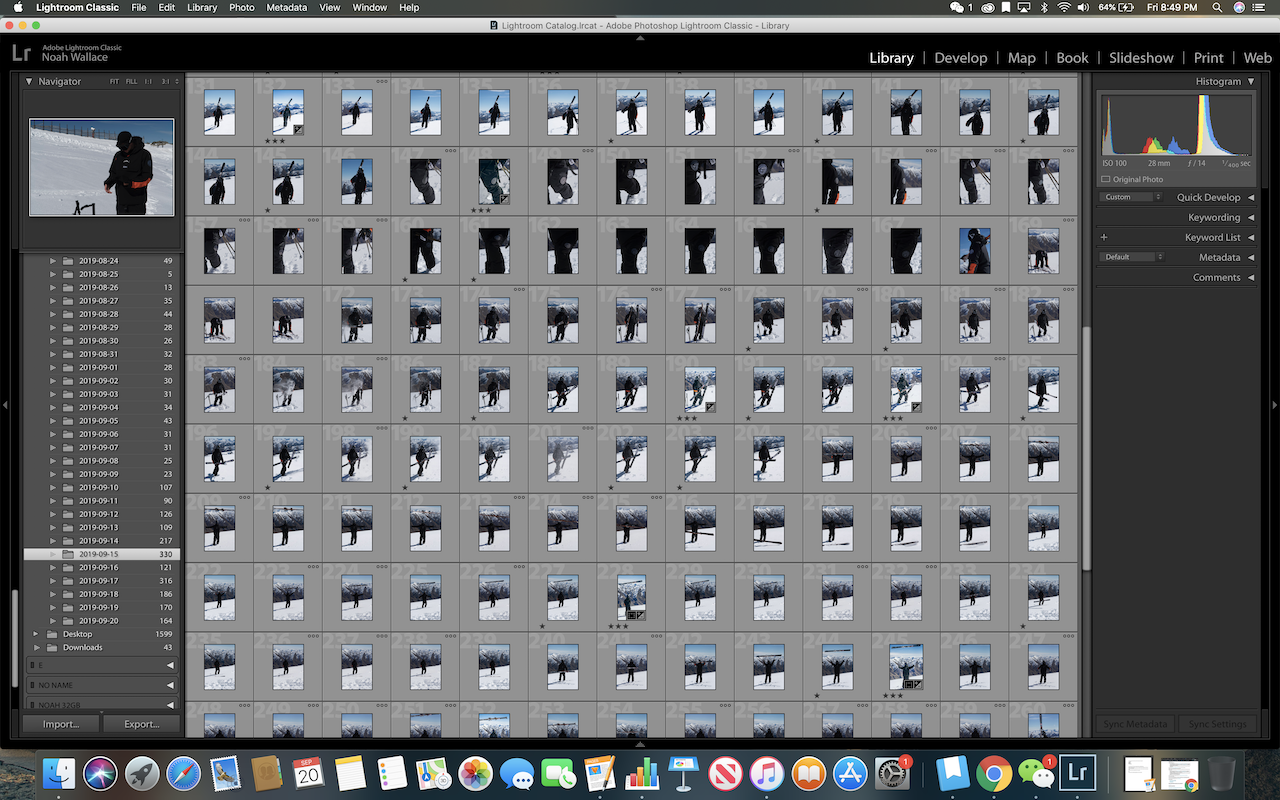This screenshot has width=1280, height=800.
Task: Open System Preferences from the Dock
Action: tap(891, 773)
